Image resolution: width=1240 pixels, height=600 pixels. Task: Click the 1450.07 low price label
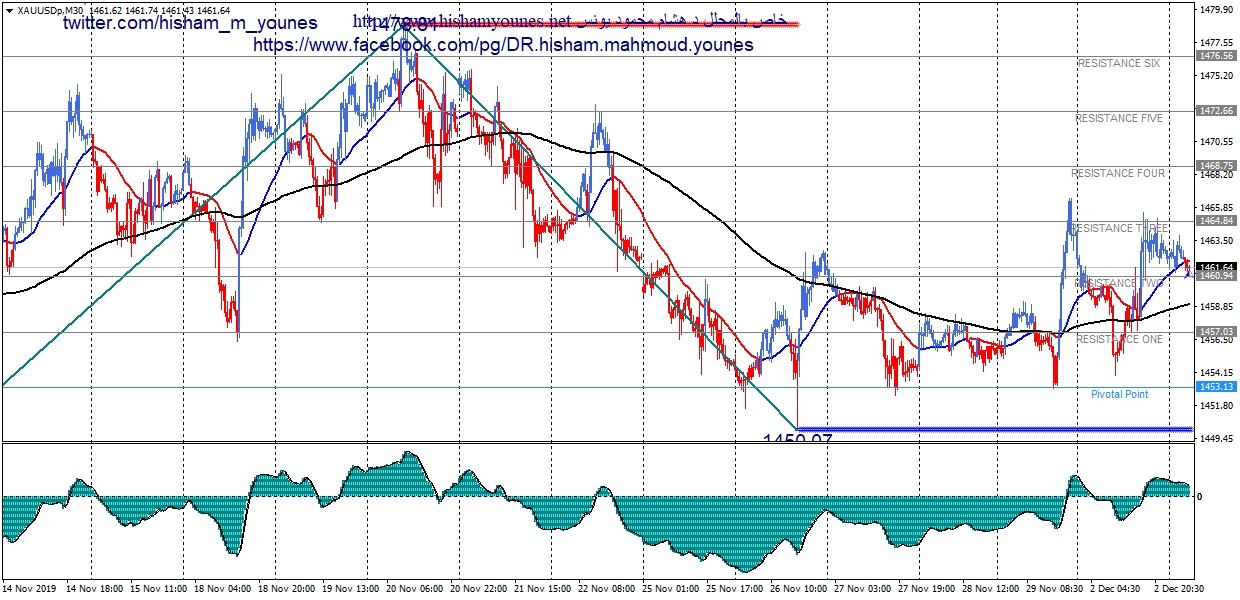pyautogui.click(x=797, y=439)
